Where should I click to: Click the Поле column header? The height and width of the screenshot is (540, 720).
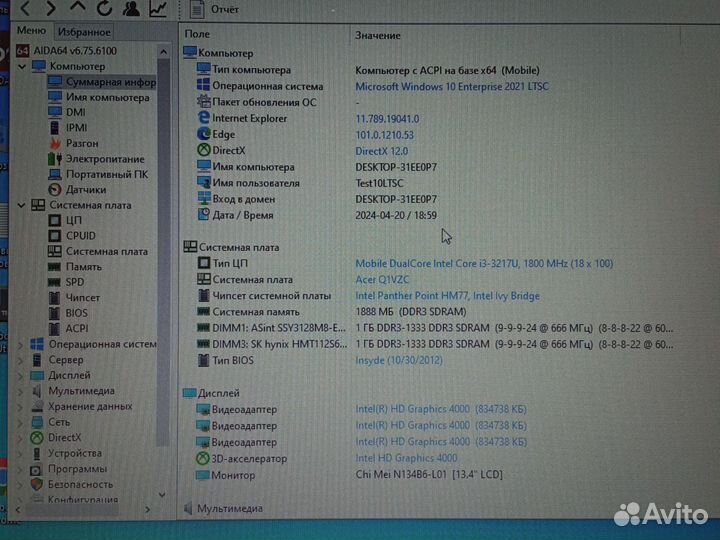tap(197, 34)
